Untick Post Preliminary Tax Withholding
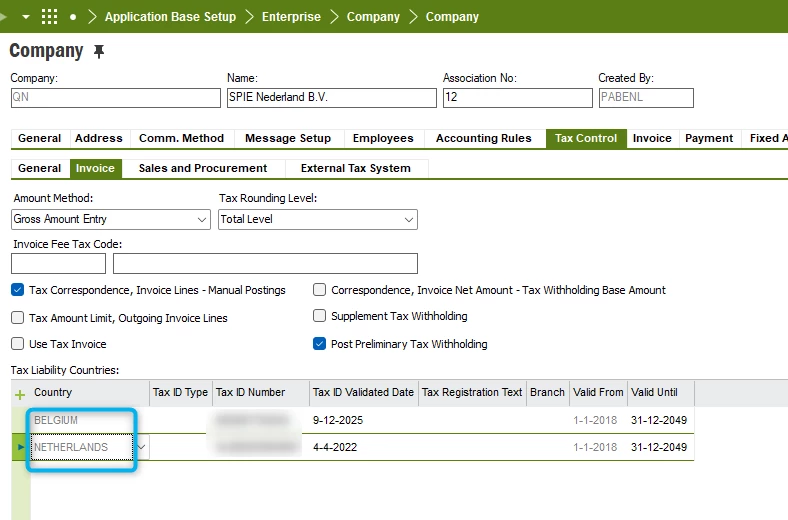 tap(320, 344)
